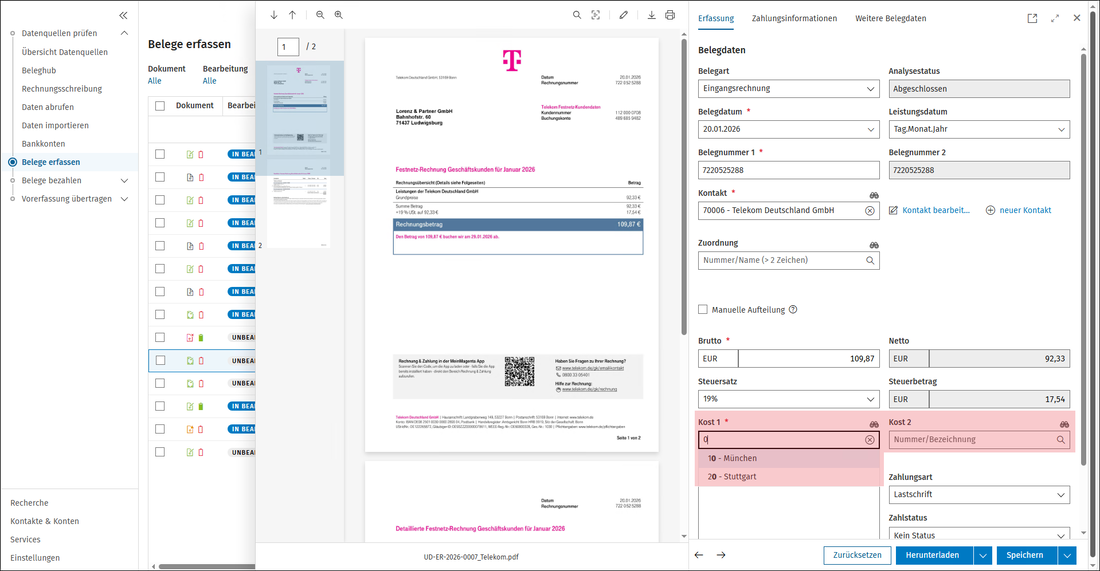
Task: Open the Leistungsdatum dropdown
Action: click(x=979, y=129)
